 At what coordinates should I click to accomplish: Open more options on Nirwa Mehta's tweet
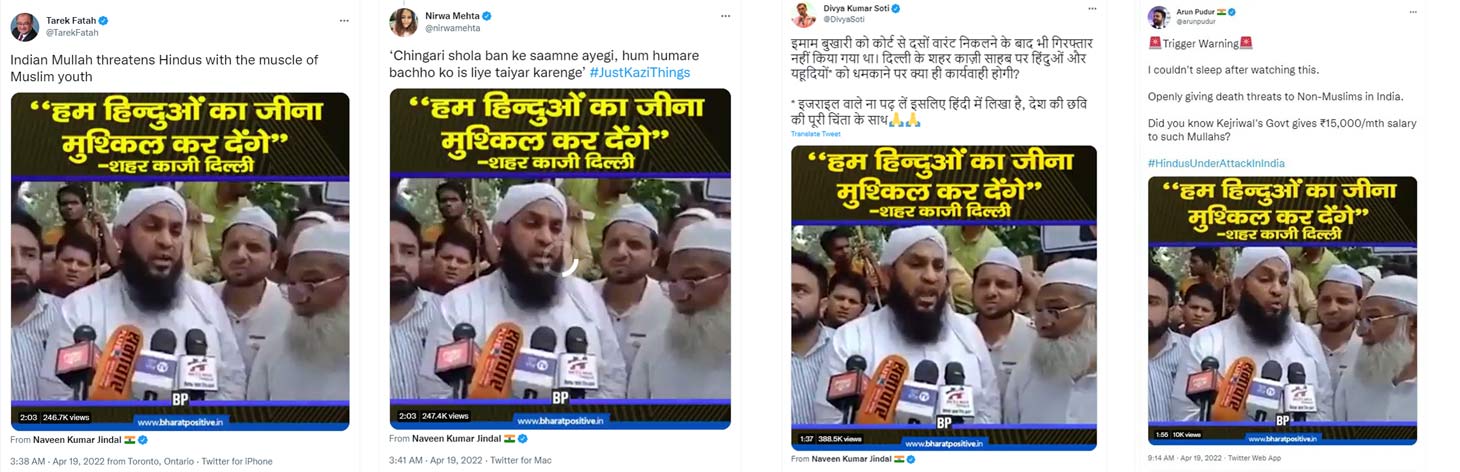724,17
